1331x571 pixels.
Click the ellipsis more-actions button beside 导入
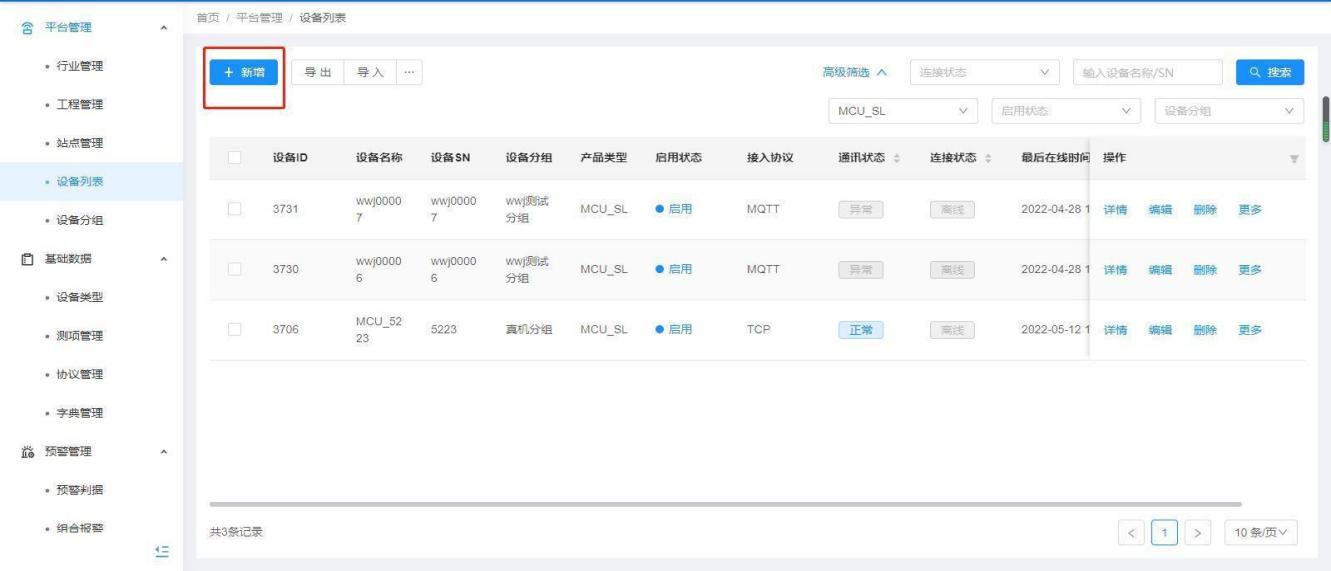click(x=409, y=72)
